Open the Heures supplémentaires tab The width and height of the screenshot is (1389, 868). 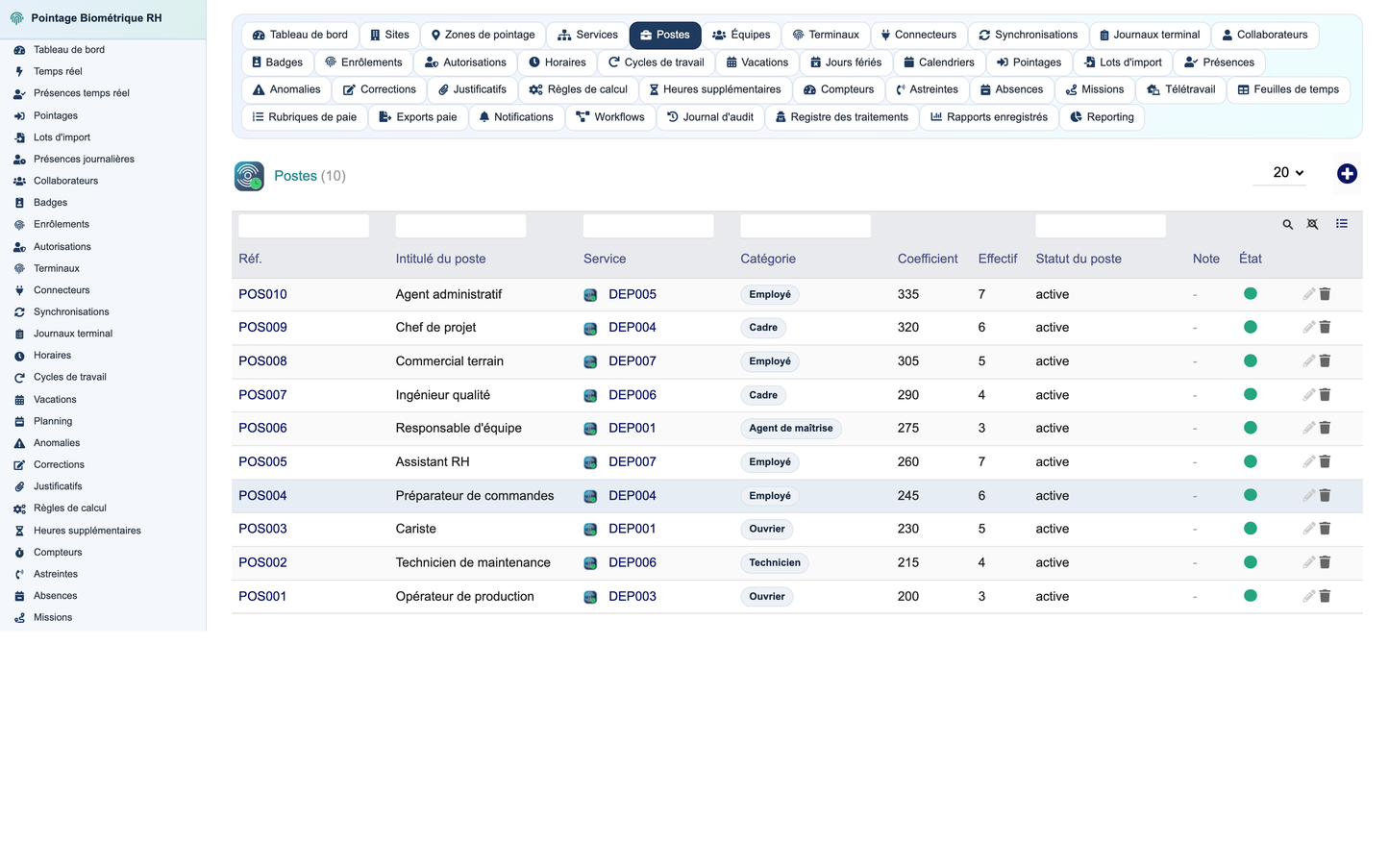pyautogui.click(x=714, y=89)
